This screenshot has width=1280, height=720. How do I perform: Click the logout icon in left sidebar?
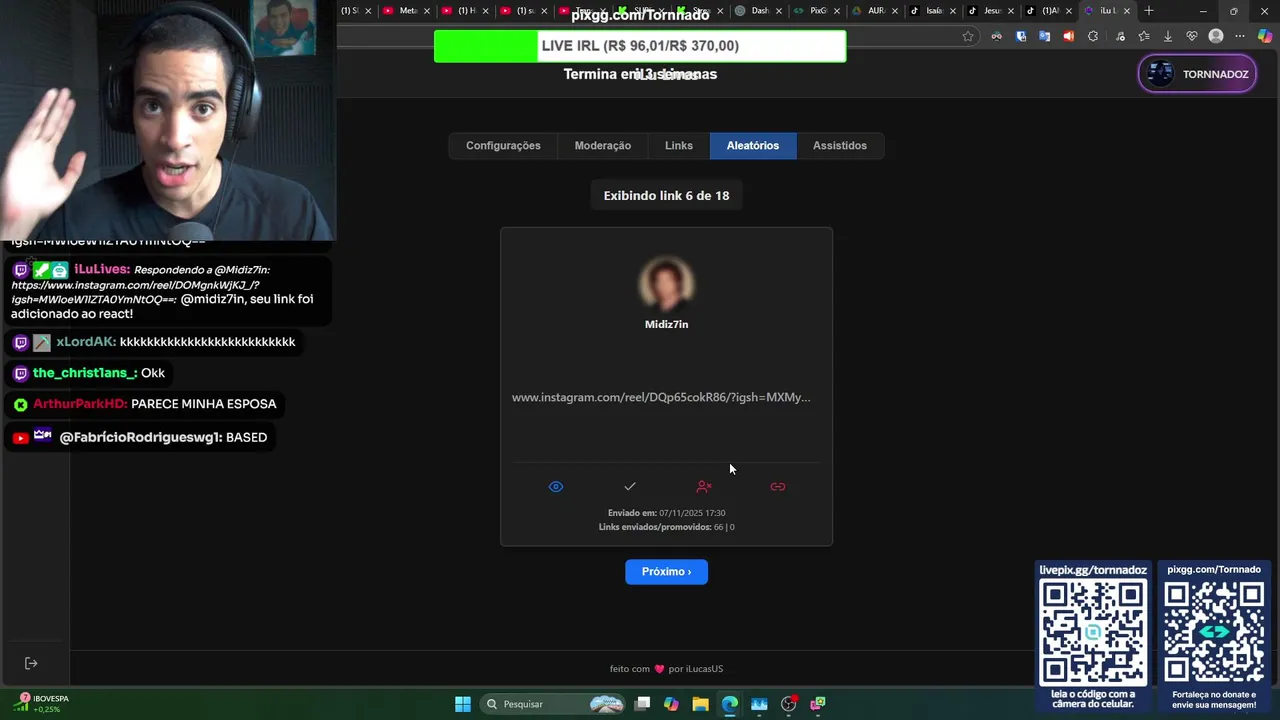pos(31,663)
